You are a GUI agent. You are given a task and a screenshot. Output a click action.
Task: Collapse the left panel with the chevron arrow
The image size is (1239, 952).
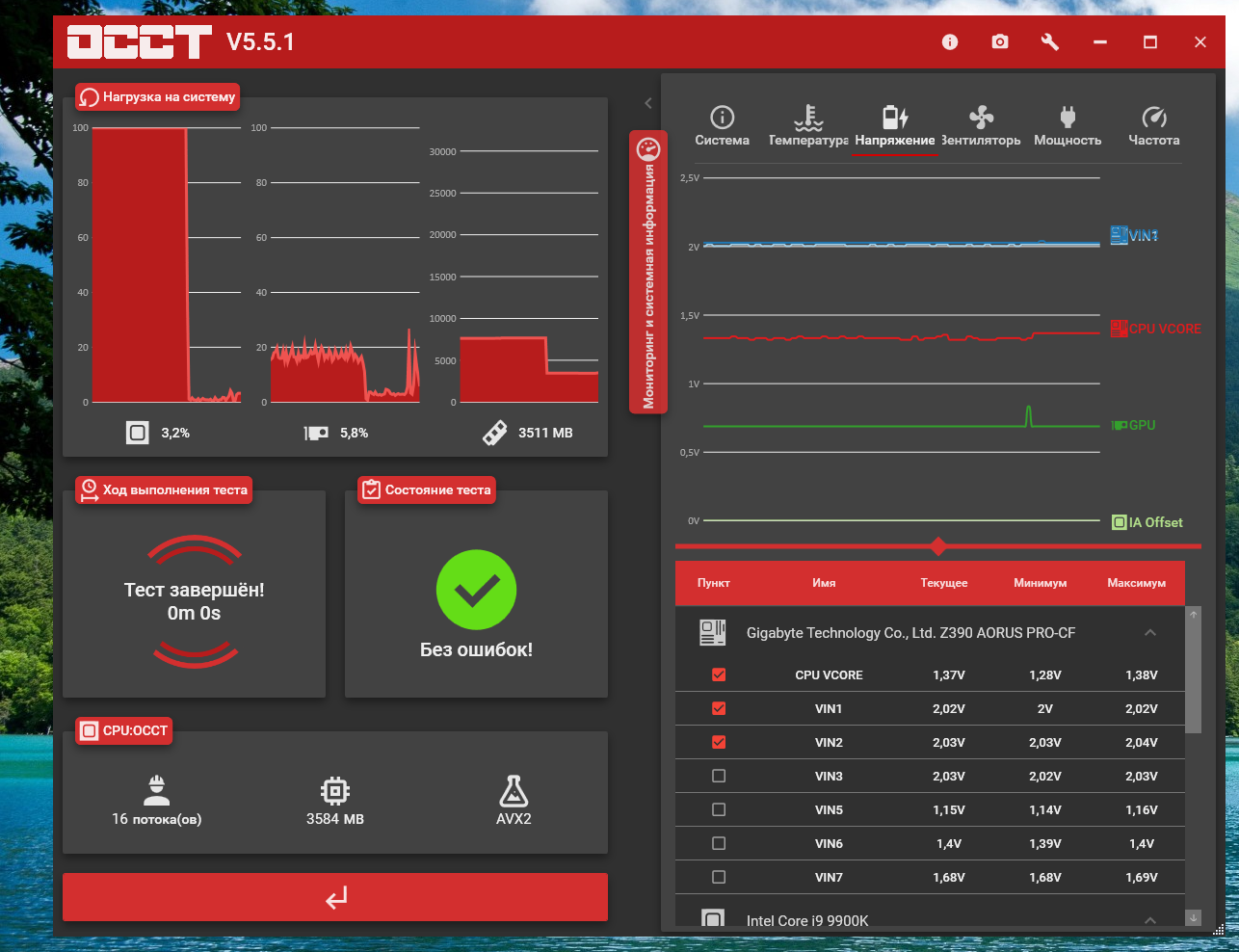click(648, 103)
